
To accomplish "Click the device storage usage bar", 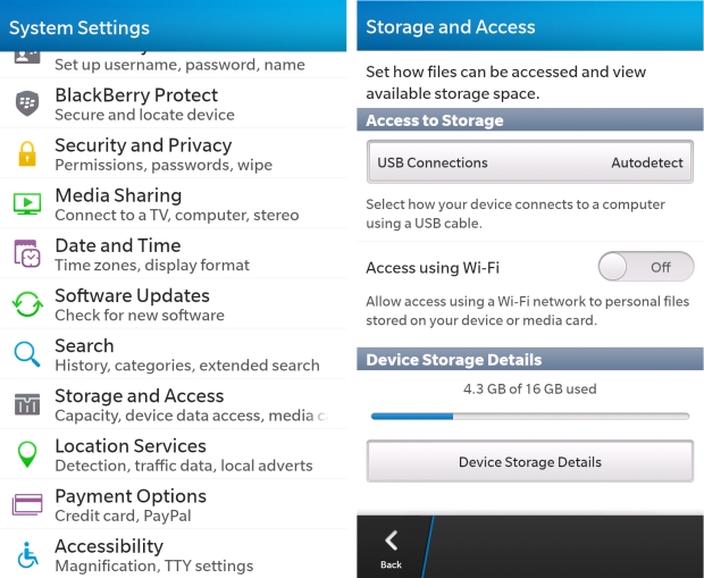I will point(530,415).
